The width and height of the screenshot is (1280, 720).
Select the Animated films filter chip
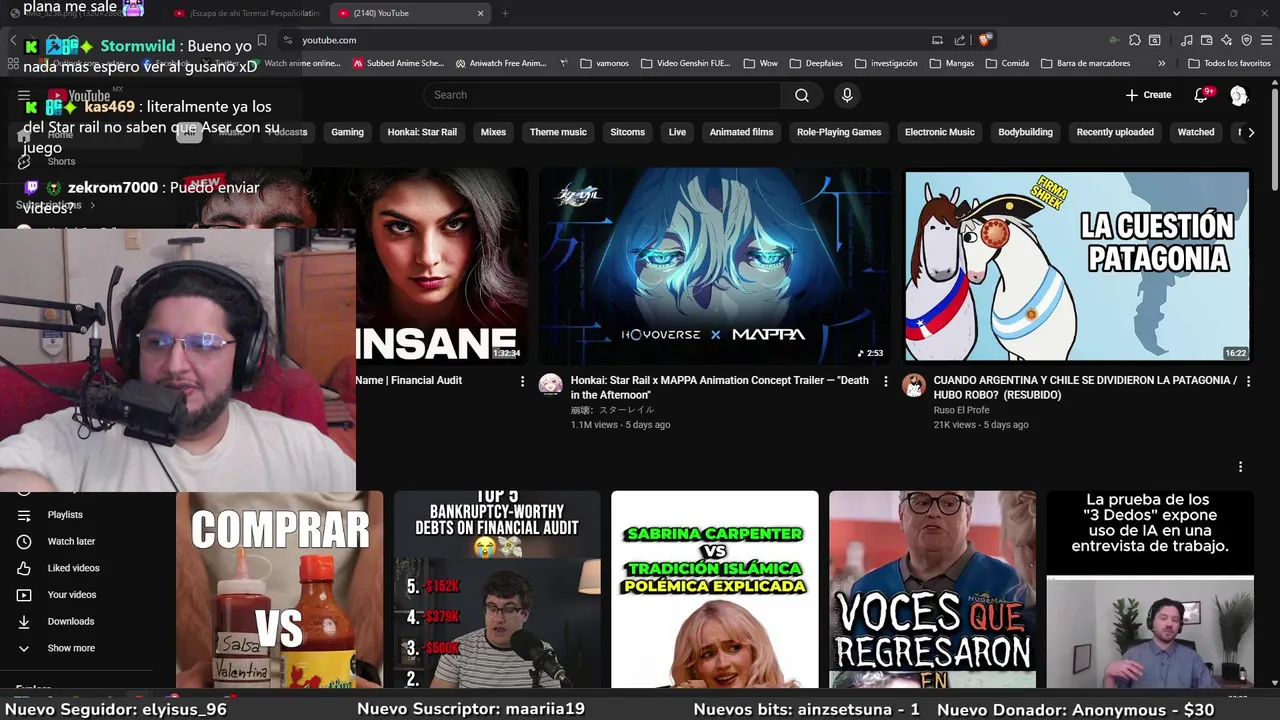click(741, 132)
